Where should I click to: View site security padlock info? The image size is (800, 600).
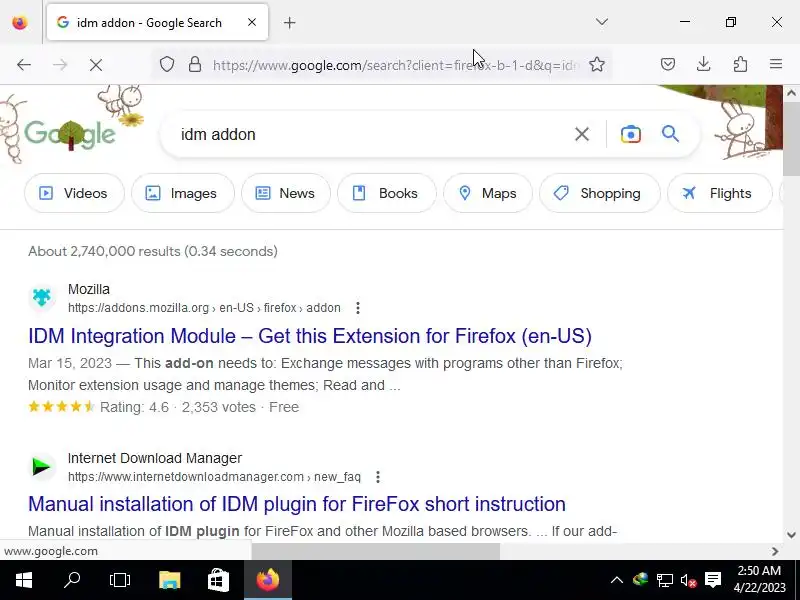[x=194, y=65]
